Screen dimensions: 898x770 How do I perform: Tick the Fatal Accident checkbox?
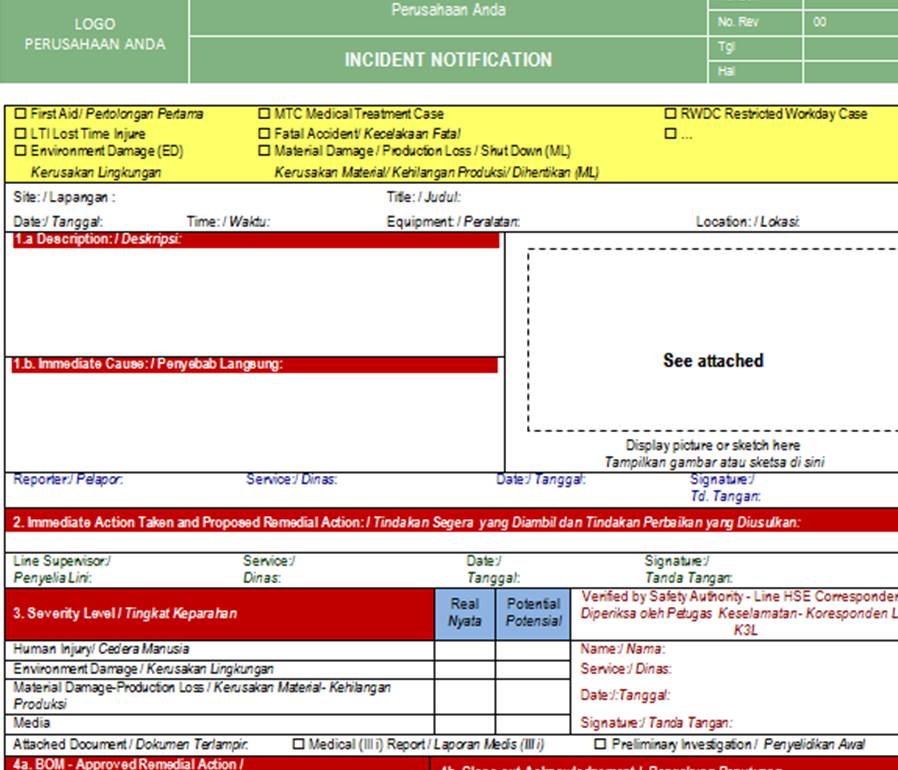264,133
